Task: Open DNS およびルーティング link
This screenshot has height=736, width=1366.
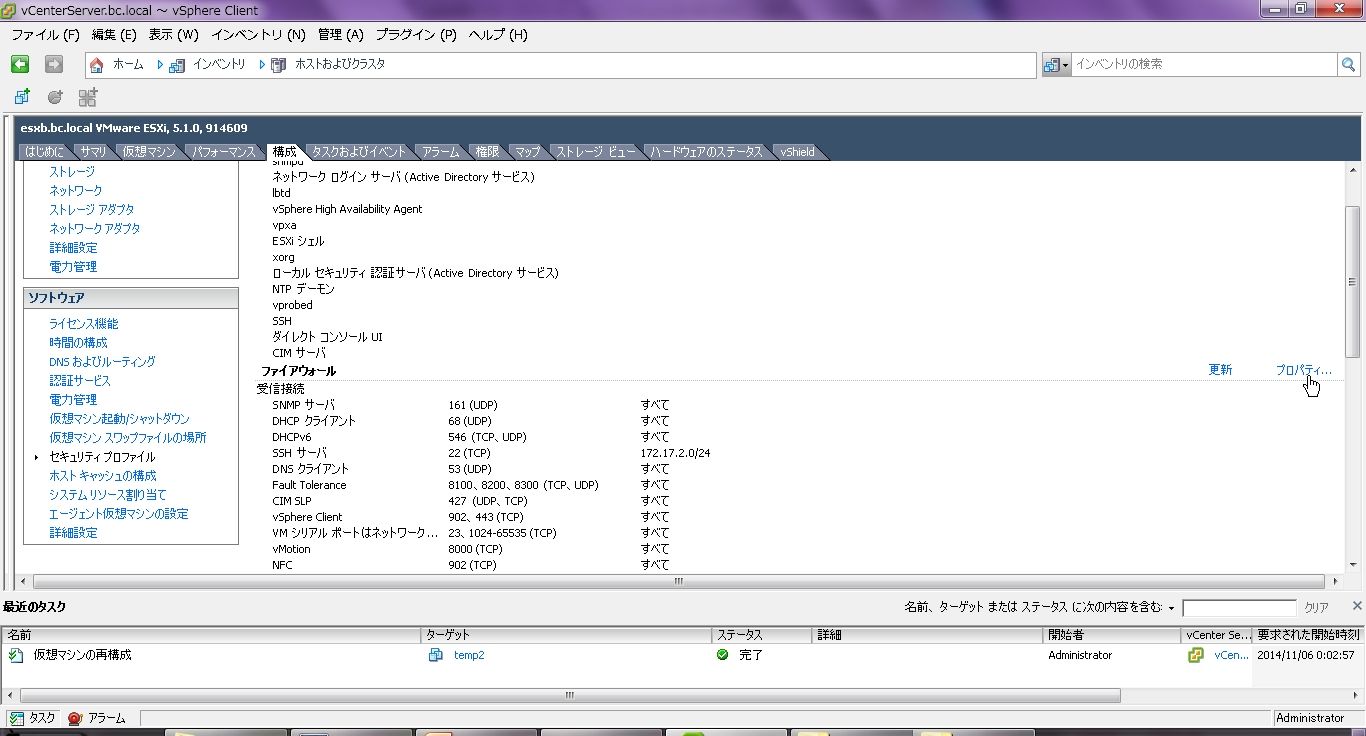Action: click(102, 362)
